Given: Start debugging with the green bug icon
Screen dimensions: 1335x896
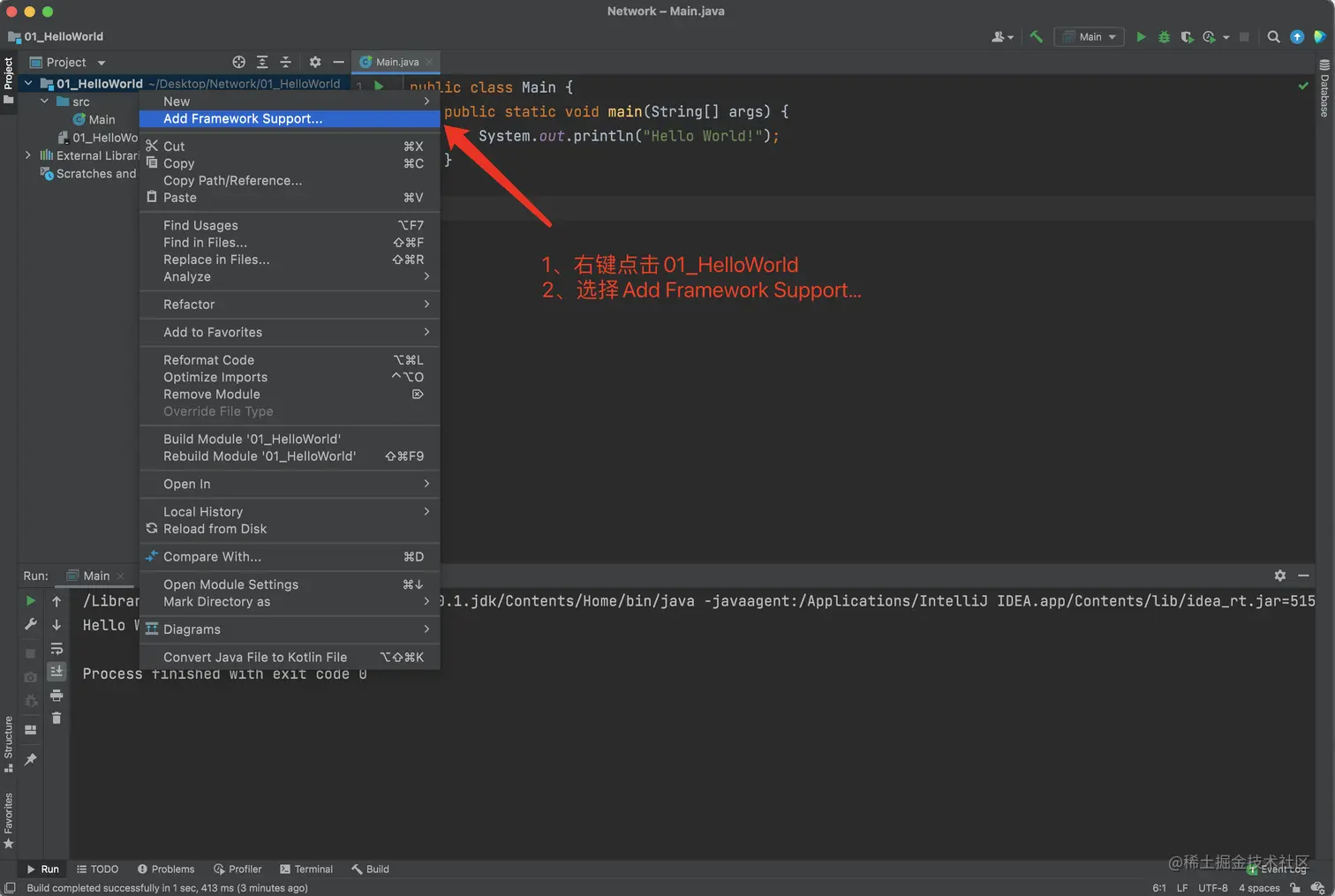Looking at the screenshot, I should click(x=1164, y=37).
